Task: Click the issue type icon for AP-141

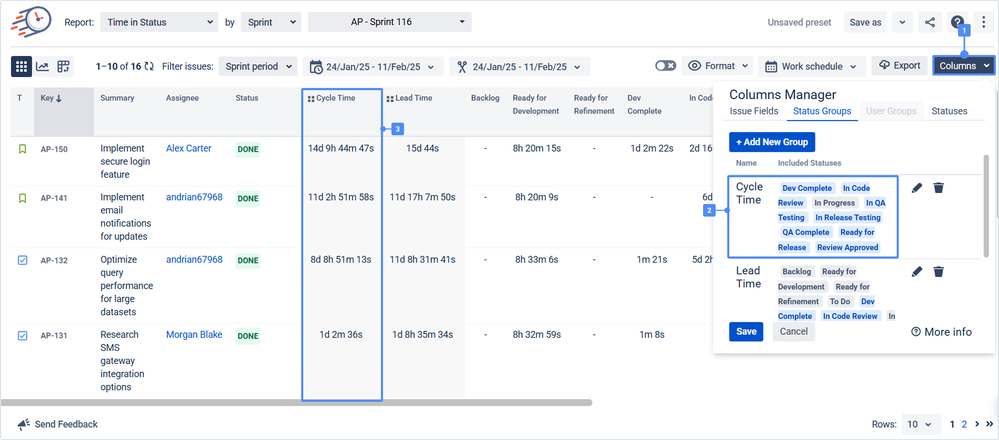Action: [22, 198]
